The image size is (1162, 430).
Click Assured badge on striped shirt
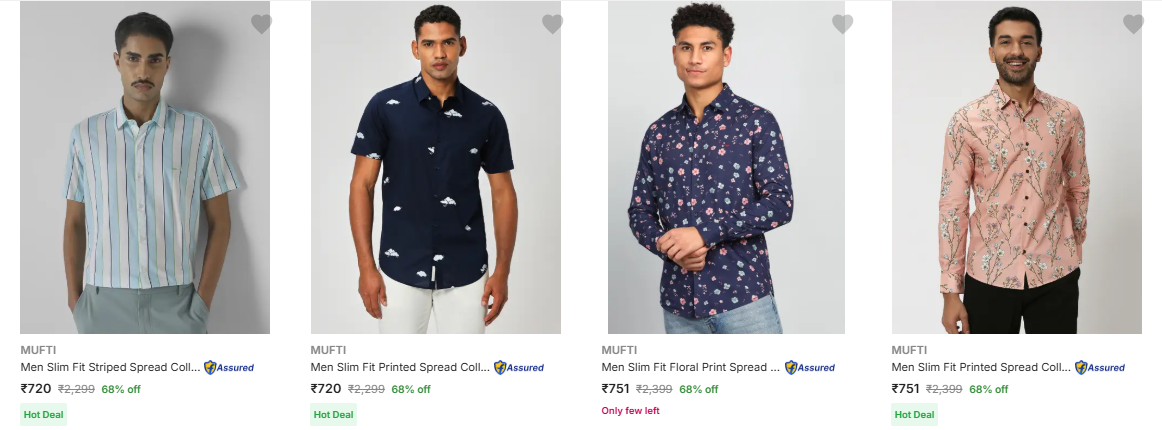229,367
